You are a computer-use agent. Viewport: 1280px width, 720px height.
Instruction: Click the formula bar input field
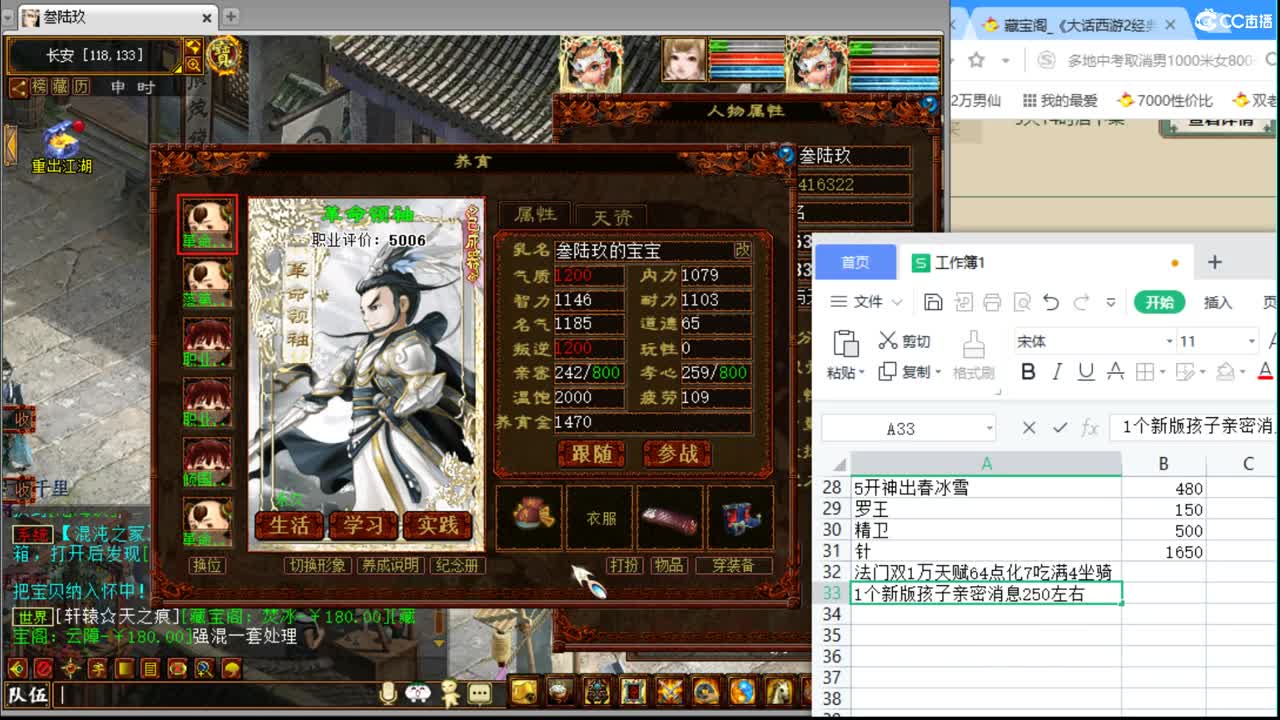click(x=1193, y=428)
